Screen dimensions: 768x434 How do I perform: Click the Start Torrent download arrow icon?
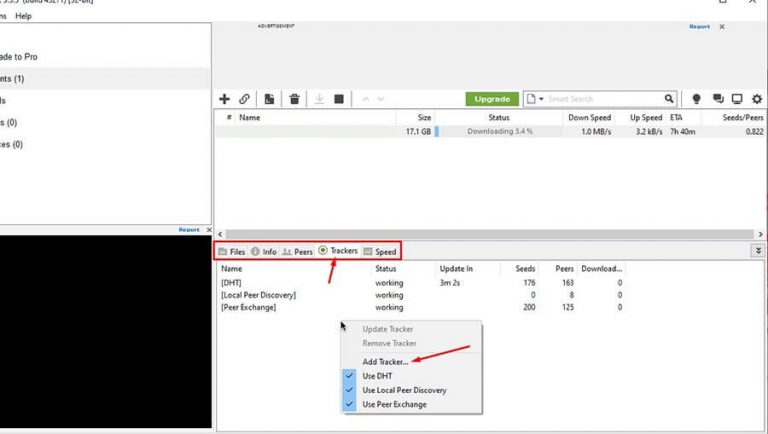click(319, 99)
